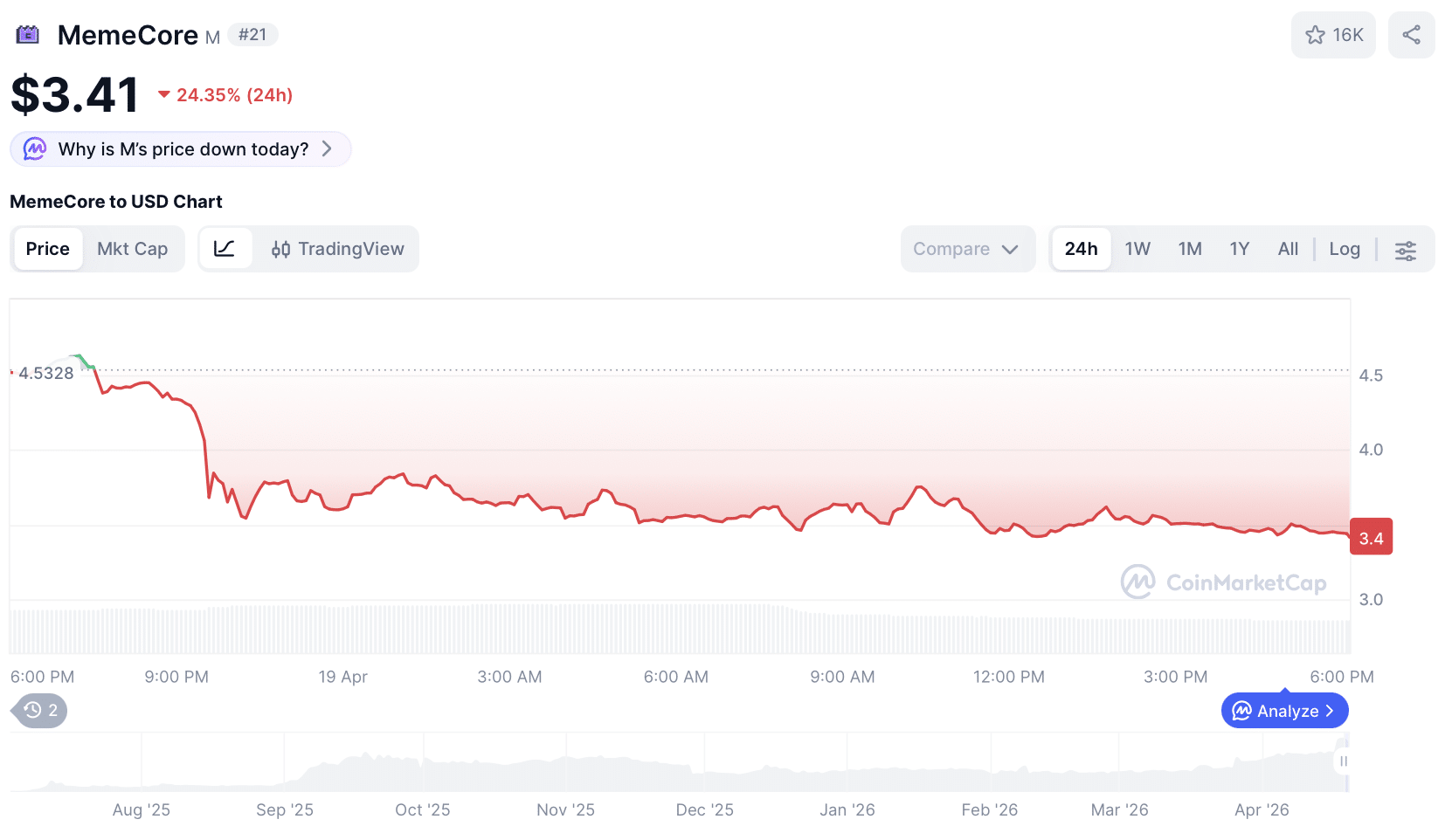Image resolution: width=1452 pixels, height=840 pixels.
Task: Choose the All time range
Action: [1288, 249]
